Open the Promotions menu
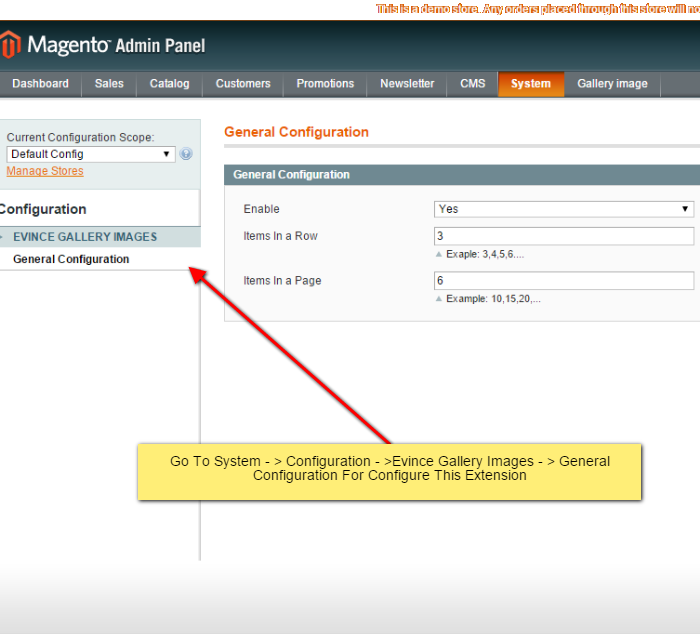 pyautogui.click(x=325, y=84)
